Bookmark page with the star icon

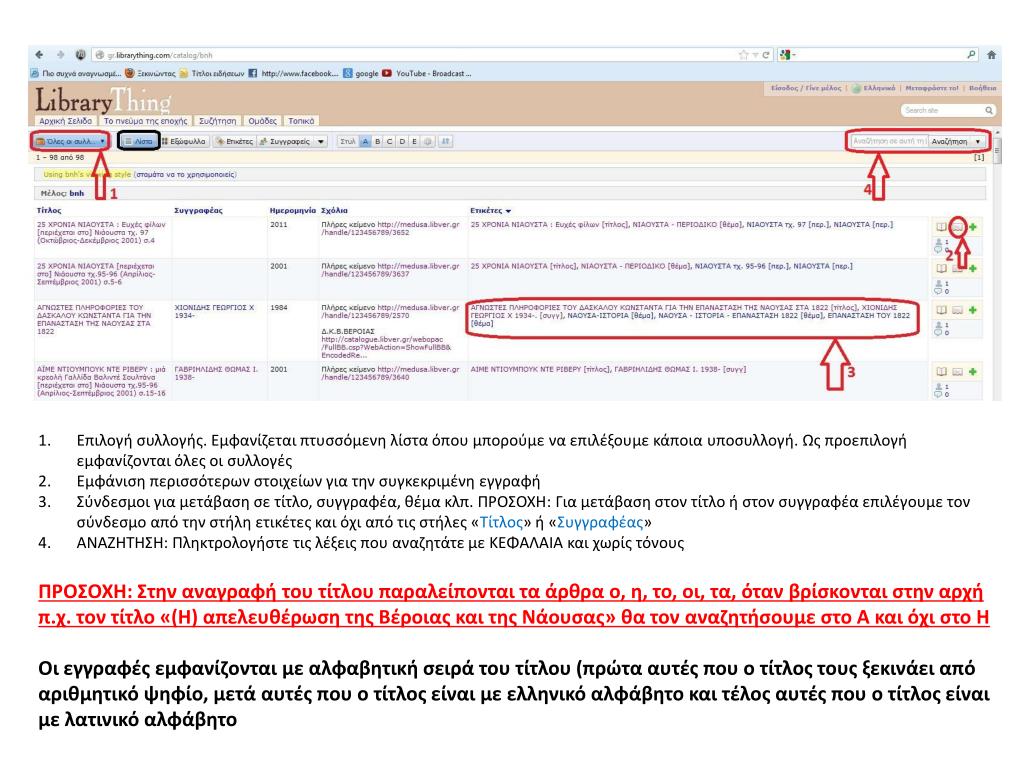743,55
